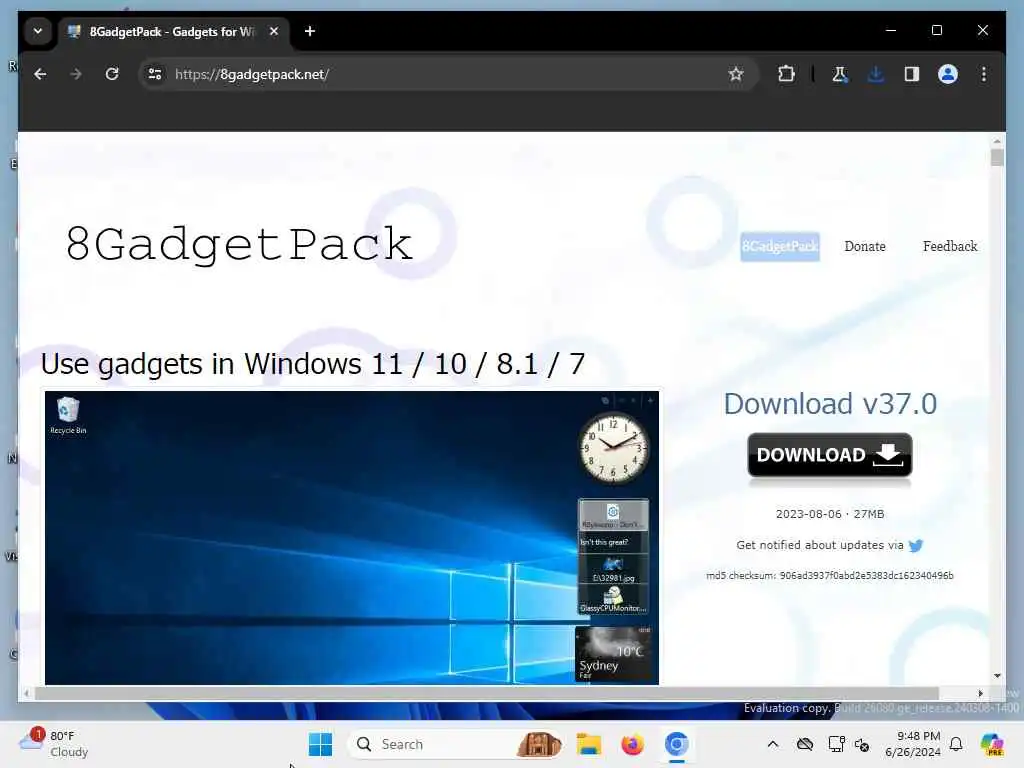Show the browser downloads icon
Image resolution: width=1024 pixels, height=768 pixels.
[x=876, y=74]
